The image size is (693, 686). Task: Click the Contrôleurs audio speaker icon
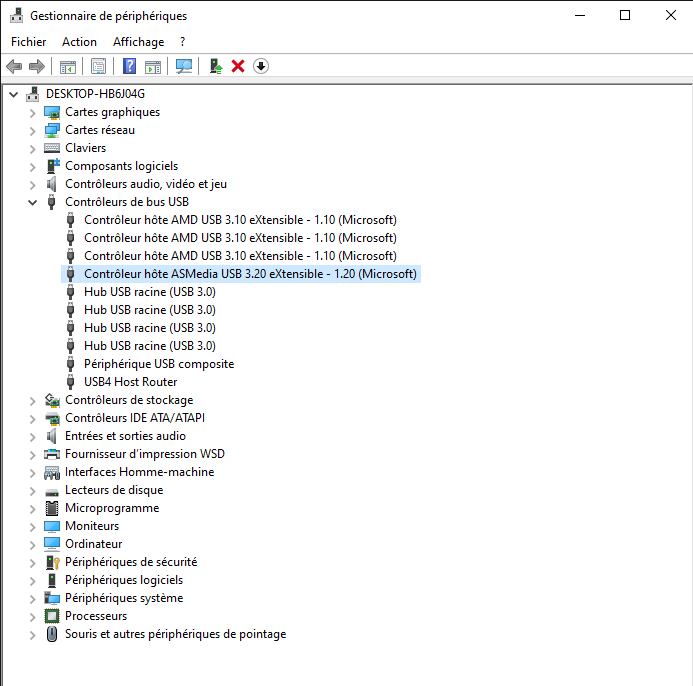coord(51,184)
